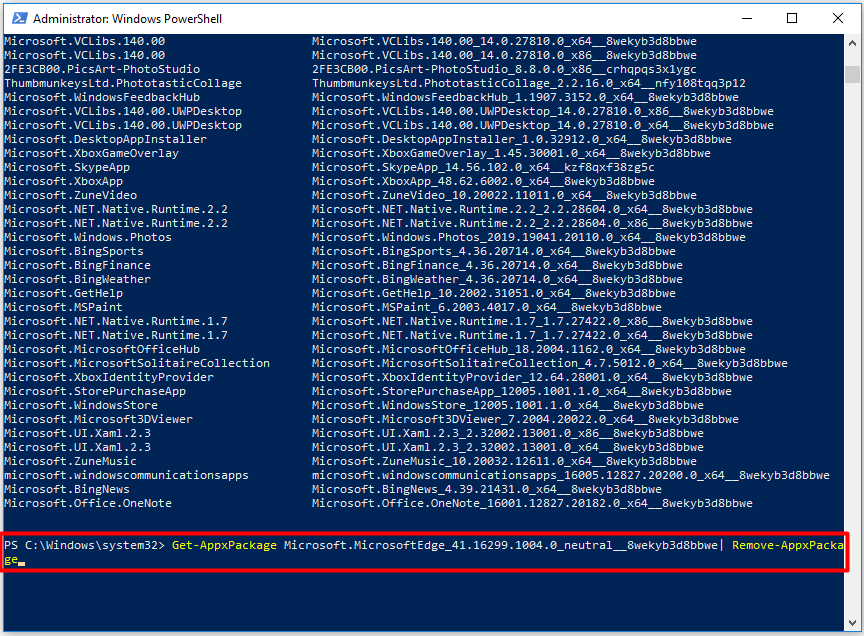Image resolution: width=864 pixels, height=636 pixels.
Task: Click ThumbmunkeysLtd.PhototasticCollage_2.2.16.0_x64 full package name
Action: click(528, 83)
